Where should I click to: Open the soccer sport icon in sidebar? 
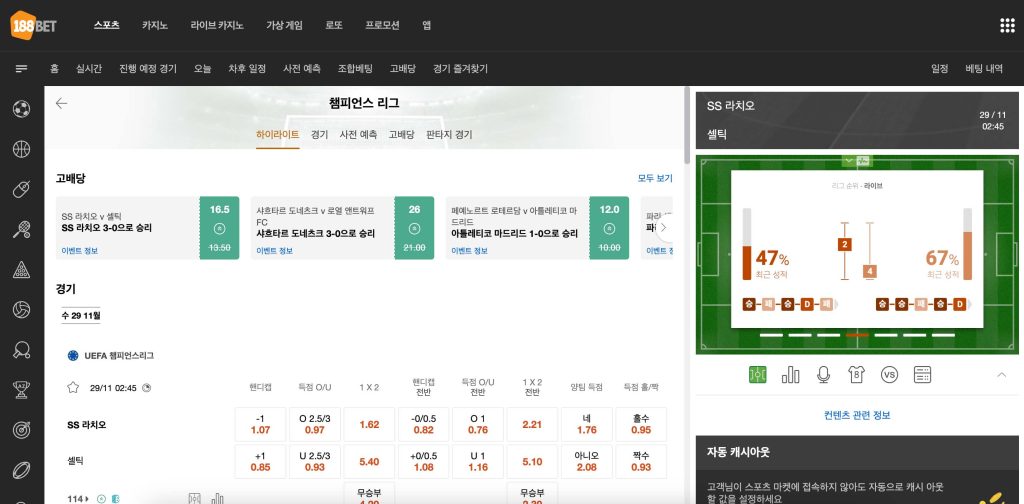coord(22,108)
